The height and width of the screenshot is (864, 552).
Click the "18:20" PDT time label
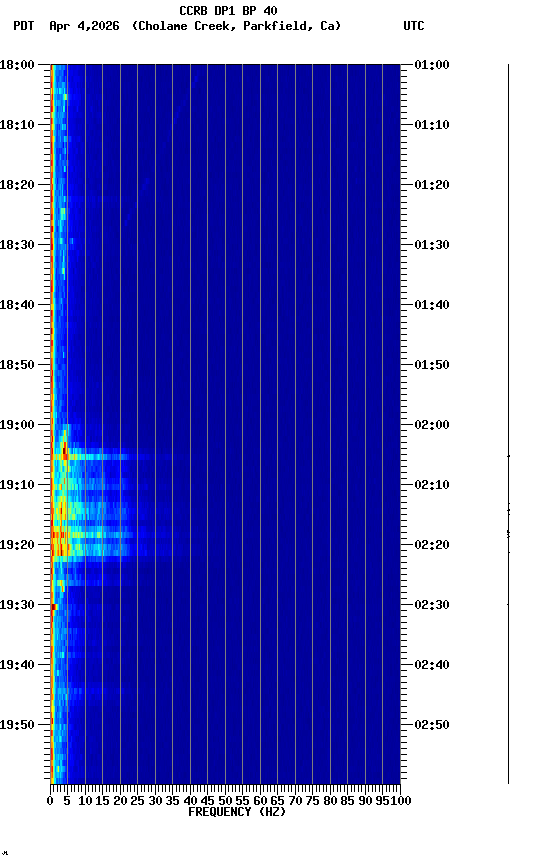(x=17, y=185)
